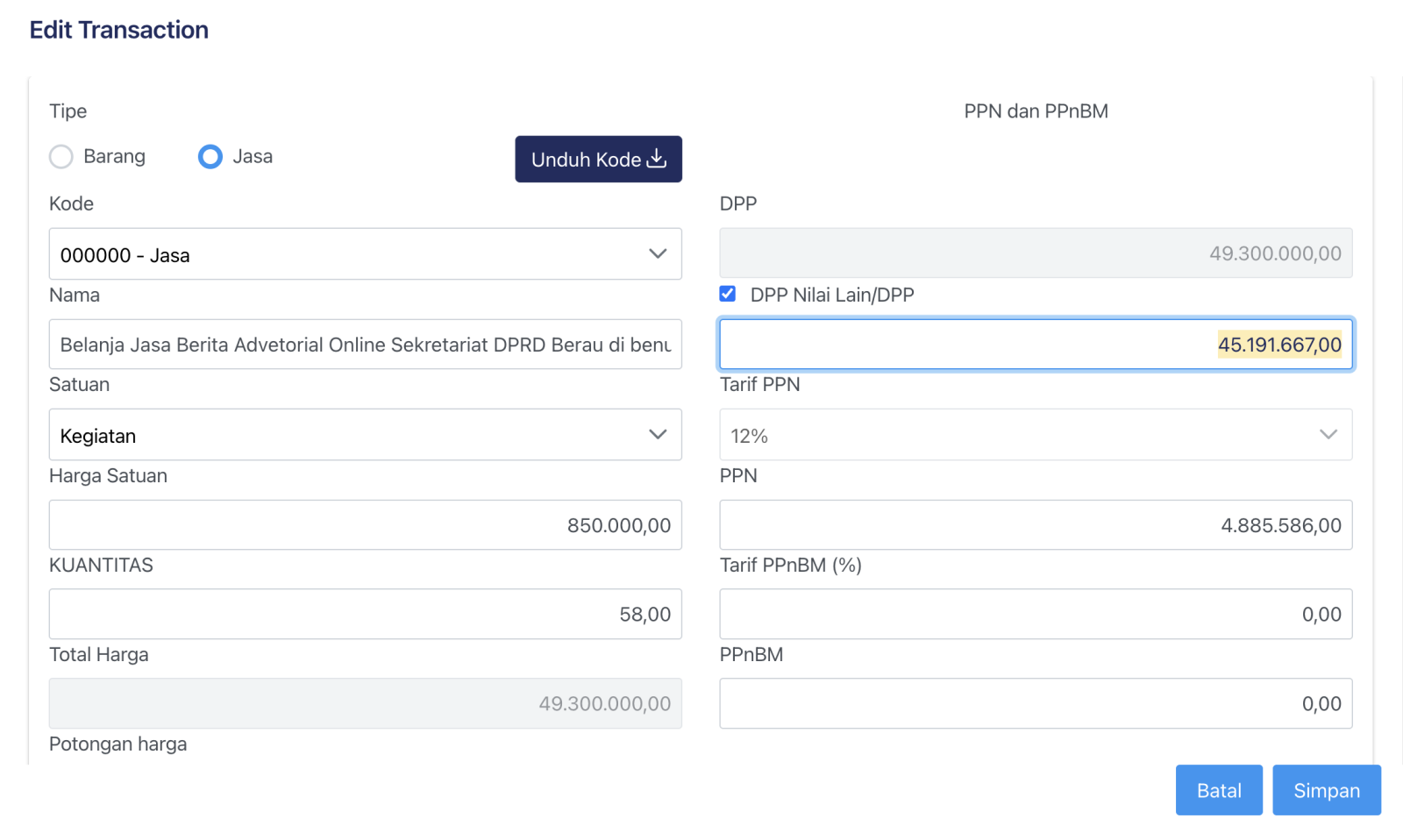Click the download icon on Unduh Kode
This screenshot has width=1403, height=840.
[657, 159]
